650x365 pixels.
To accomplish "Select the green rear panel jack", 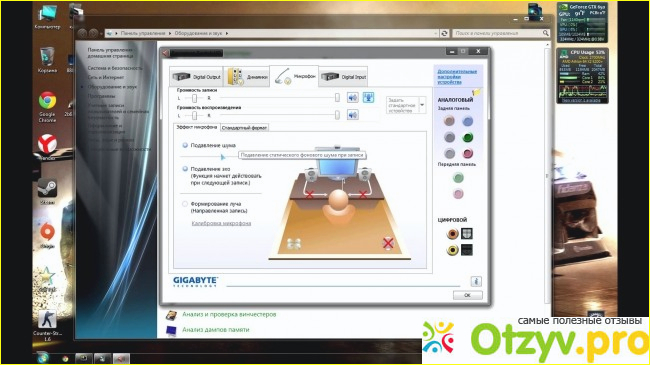I will coord(468,137).
